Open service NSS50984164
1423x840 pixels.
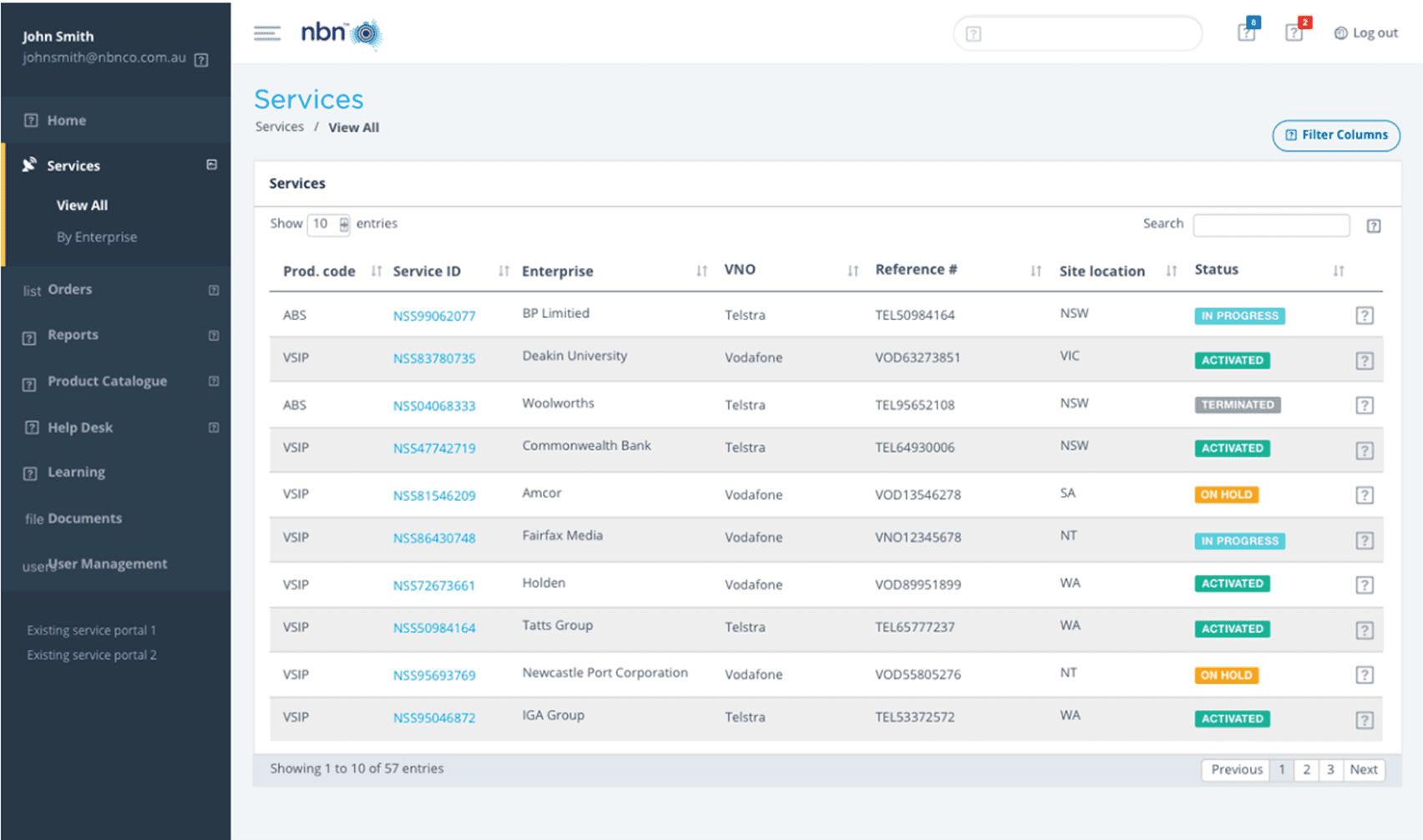434,628
